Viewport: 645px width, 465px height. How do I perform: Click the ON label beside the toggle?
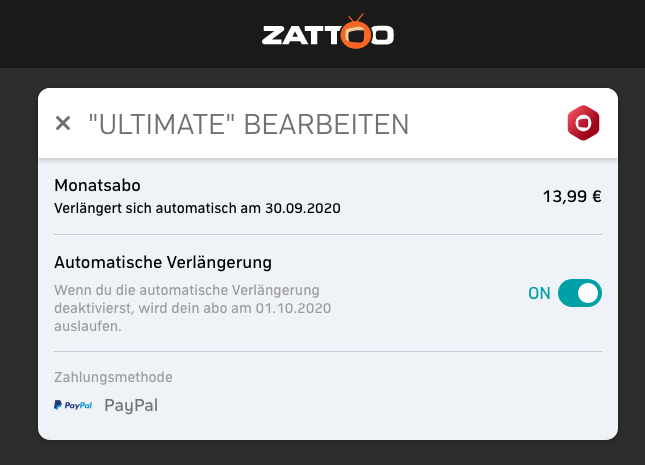pyautogui.click(x=539, y=293)
